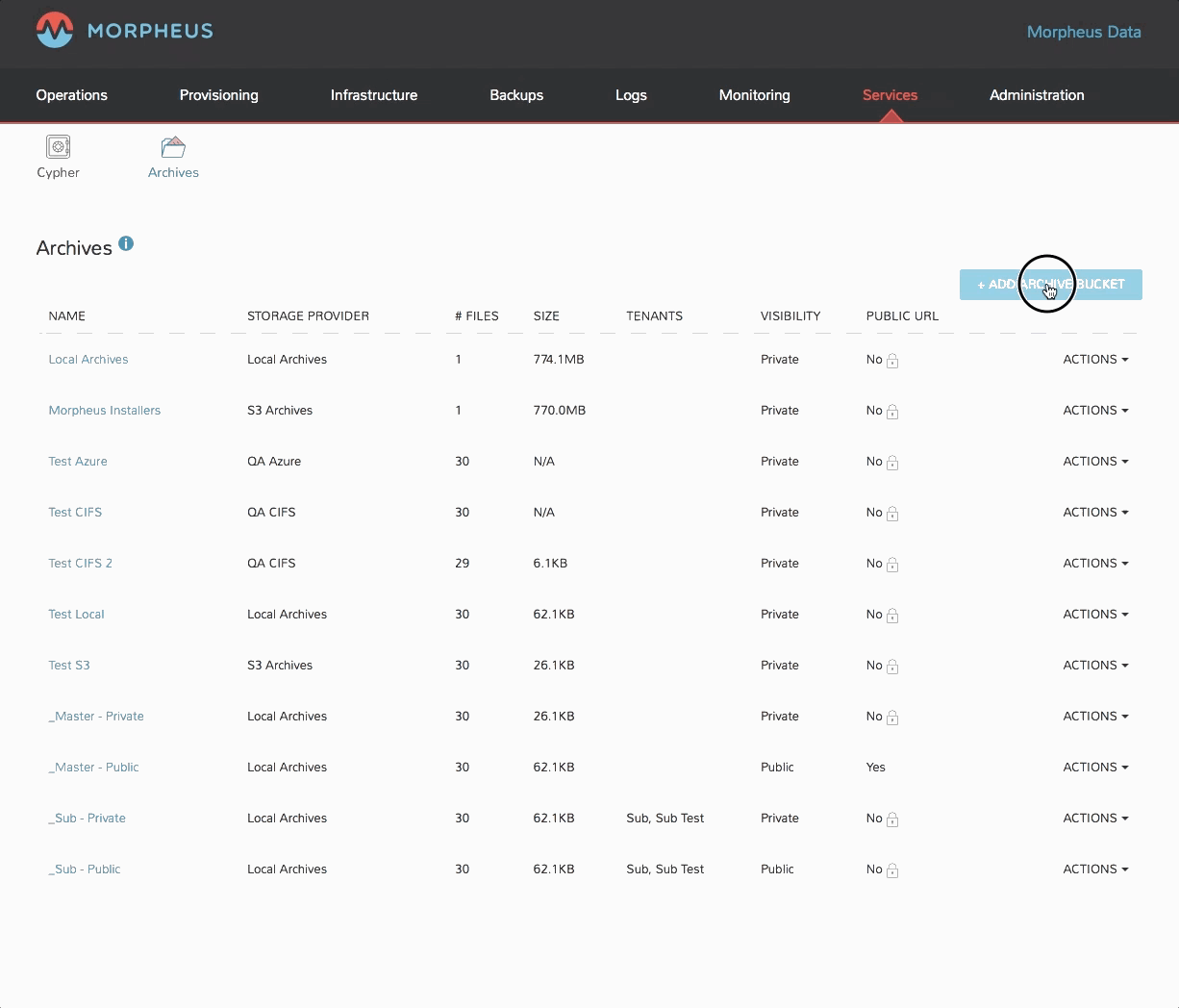Click lock icon in Morpheus Installers row
The image size is (1179, 1008).
(x=892, y=412)
